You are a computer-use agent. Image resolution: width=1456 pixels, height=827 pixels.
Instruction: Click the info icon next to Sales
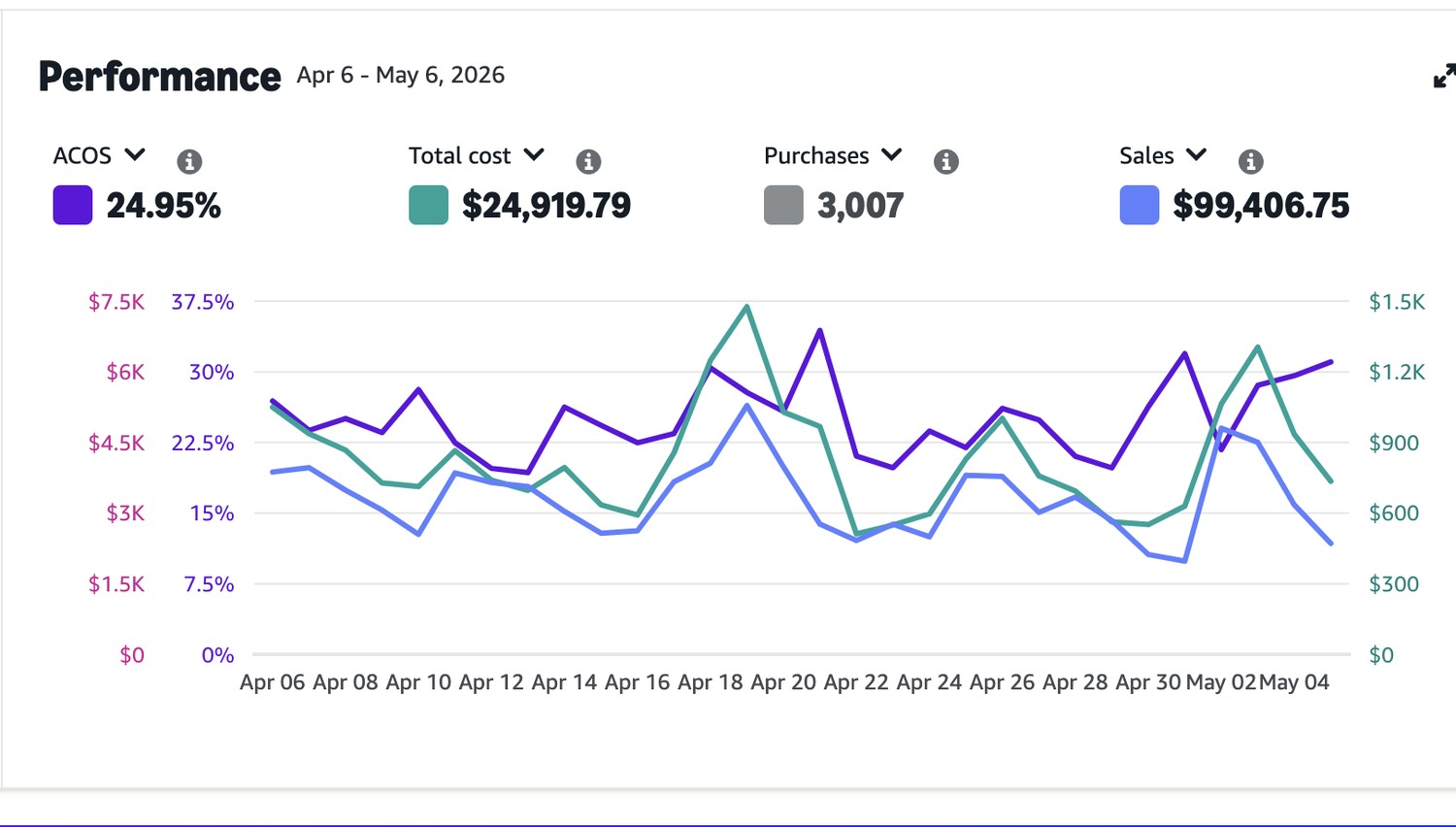point(1251,161)
